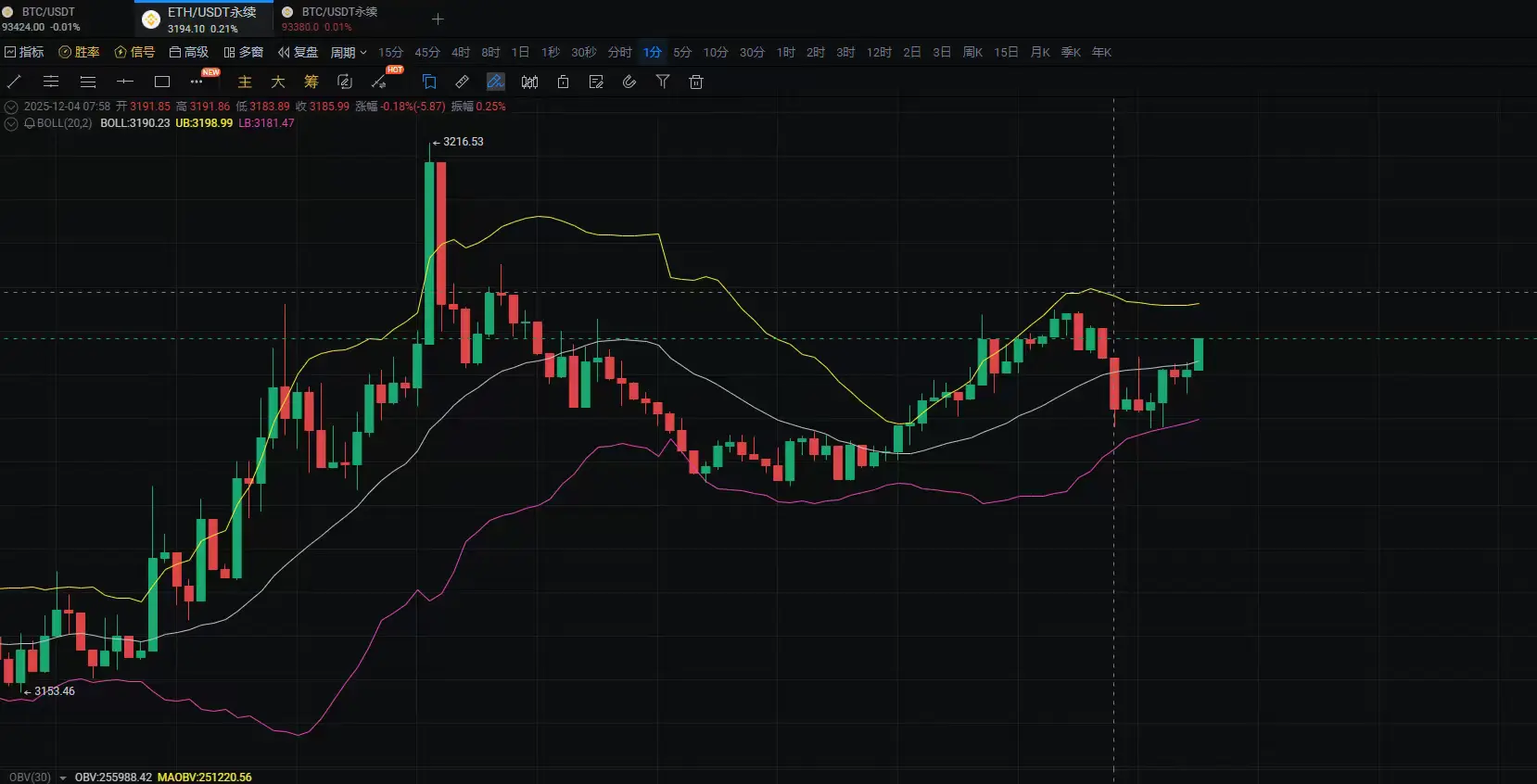Select the 30分 timeframe

pyautogui.click(x=752, y=53)
